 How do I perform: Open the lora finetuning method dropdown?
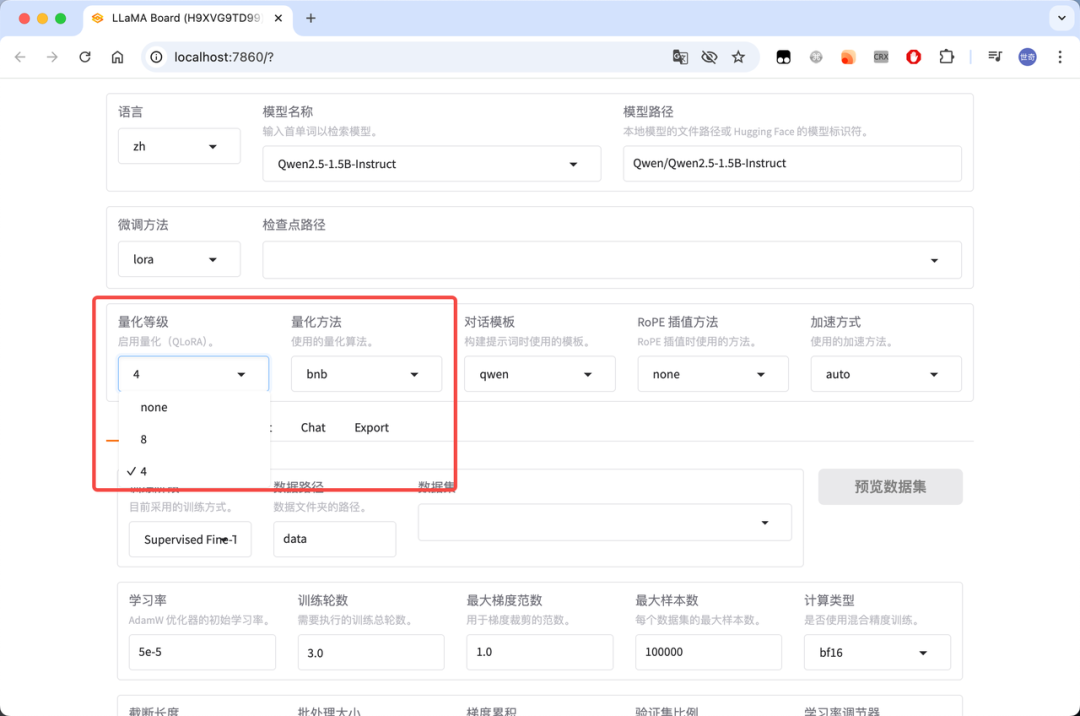pos(179,259)
